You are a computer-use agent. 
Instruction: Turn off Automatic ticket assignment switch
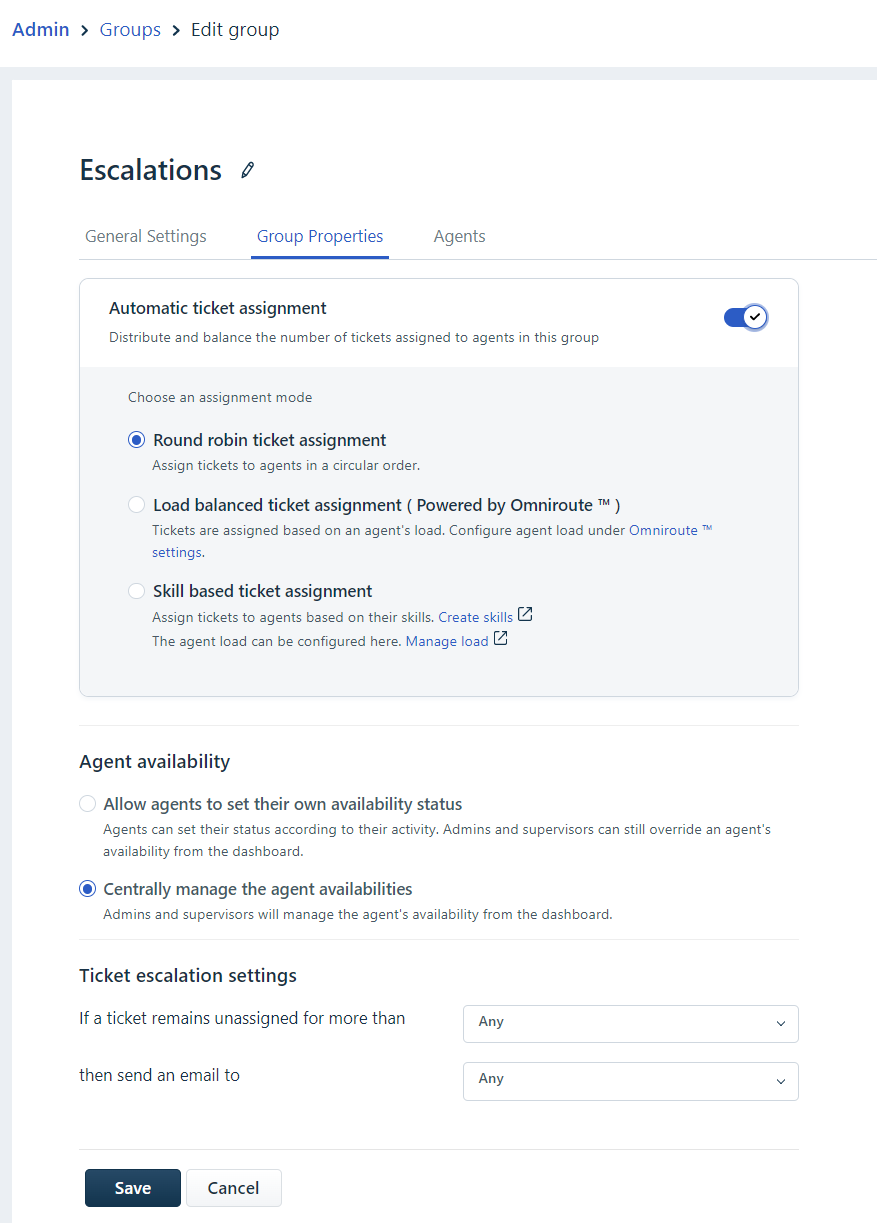[745, 317]
